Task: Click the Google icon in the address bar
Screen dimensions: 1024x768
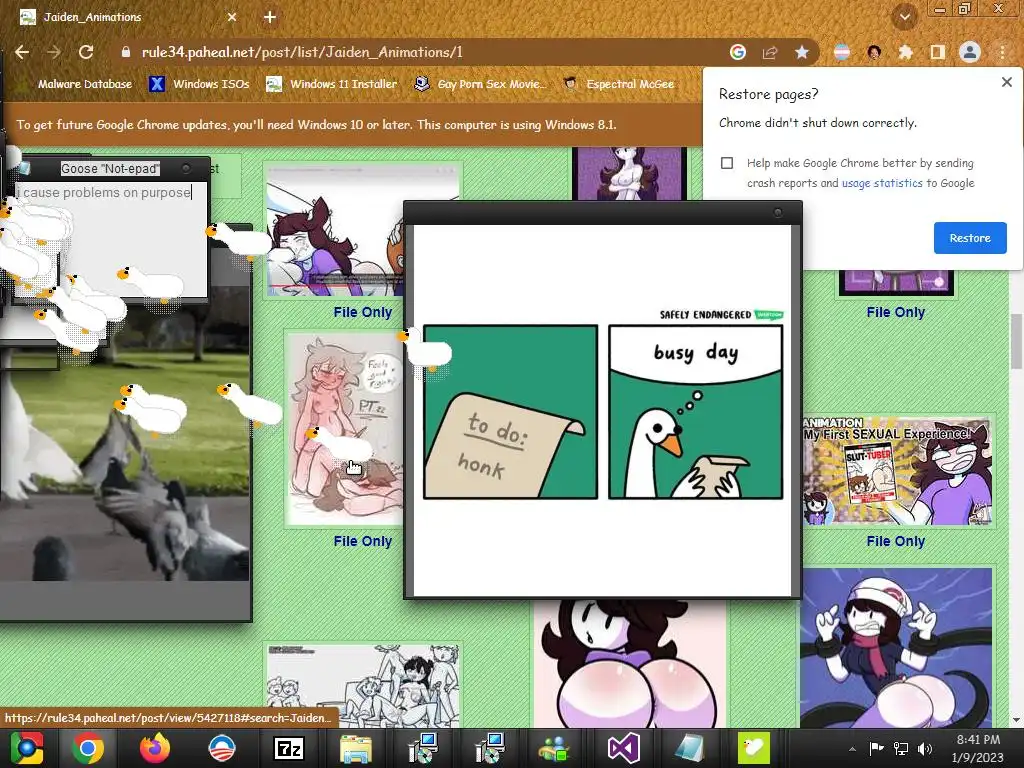Action: [738, 52]
